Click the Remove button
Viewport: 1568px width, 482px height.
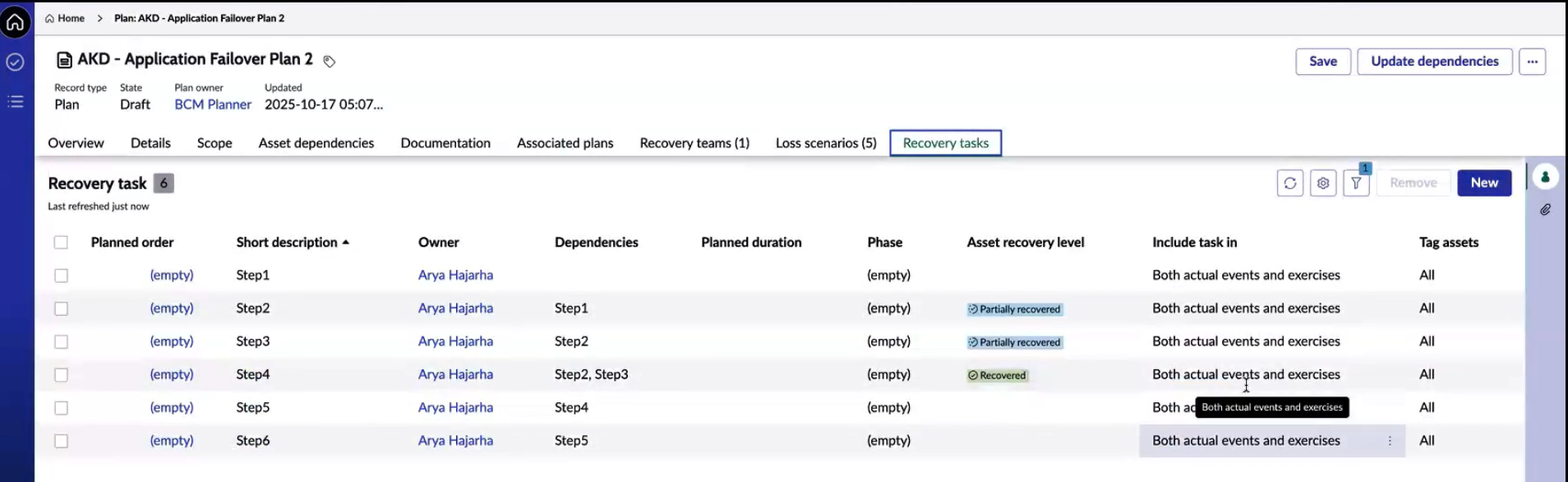pos(1414,183)
